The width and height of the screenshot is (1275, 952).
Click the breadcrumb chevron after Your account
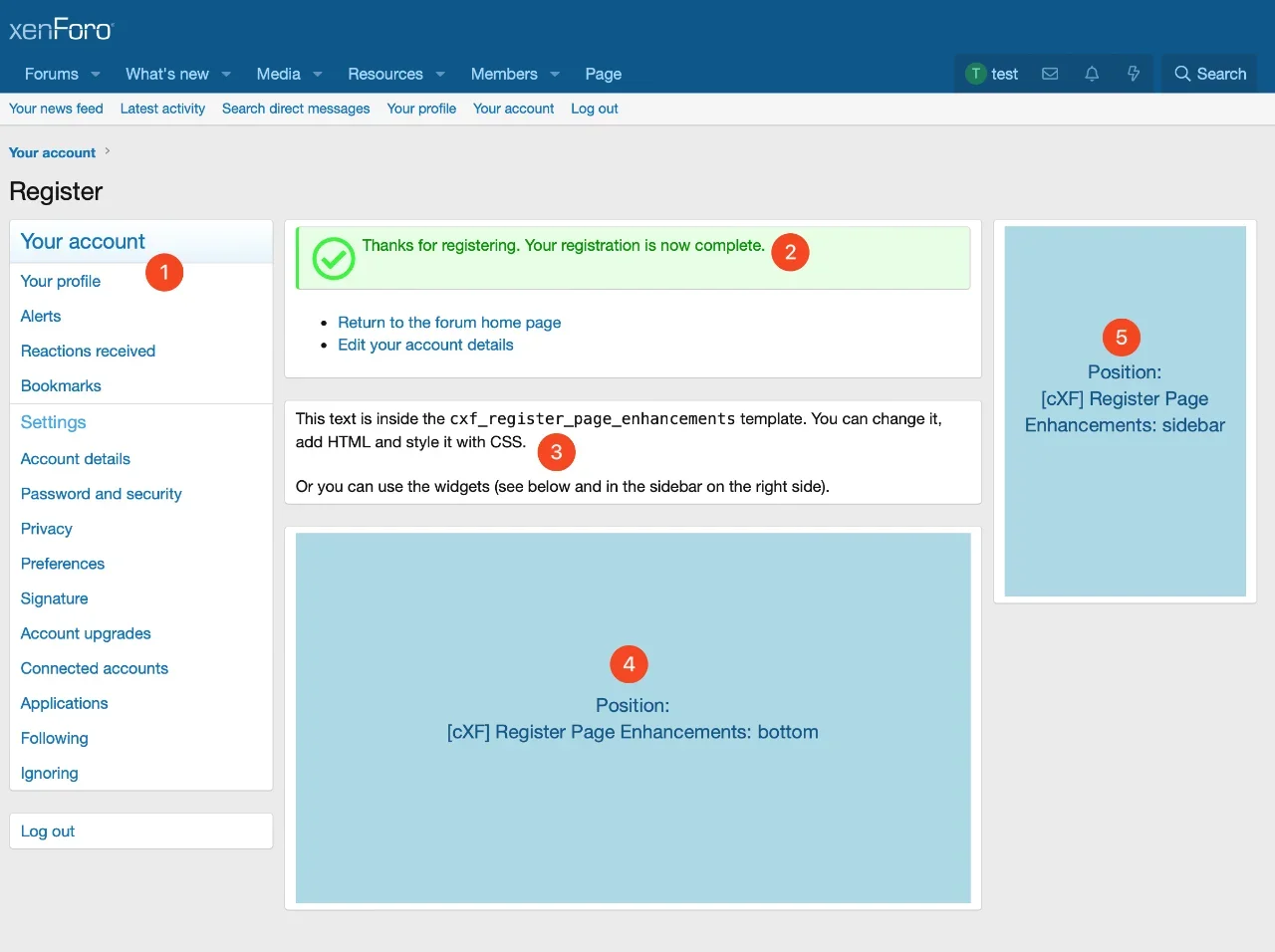click(109, 152)
